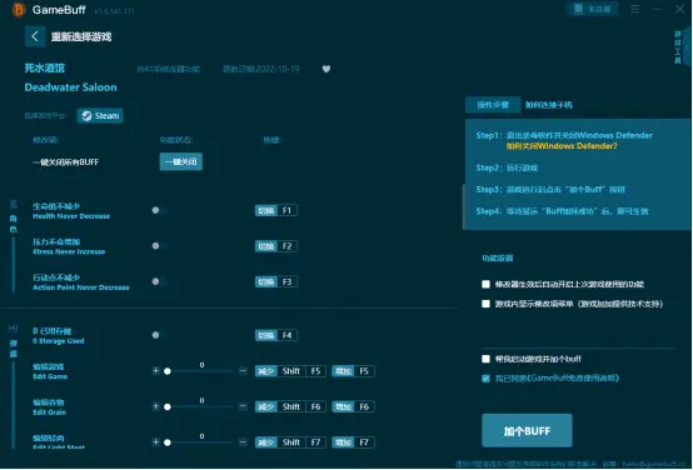
Task: Click Shift F6 decrease hotkey for Edit Grain
Action: click(x=291, y=407)
